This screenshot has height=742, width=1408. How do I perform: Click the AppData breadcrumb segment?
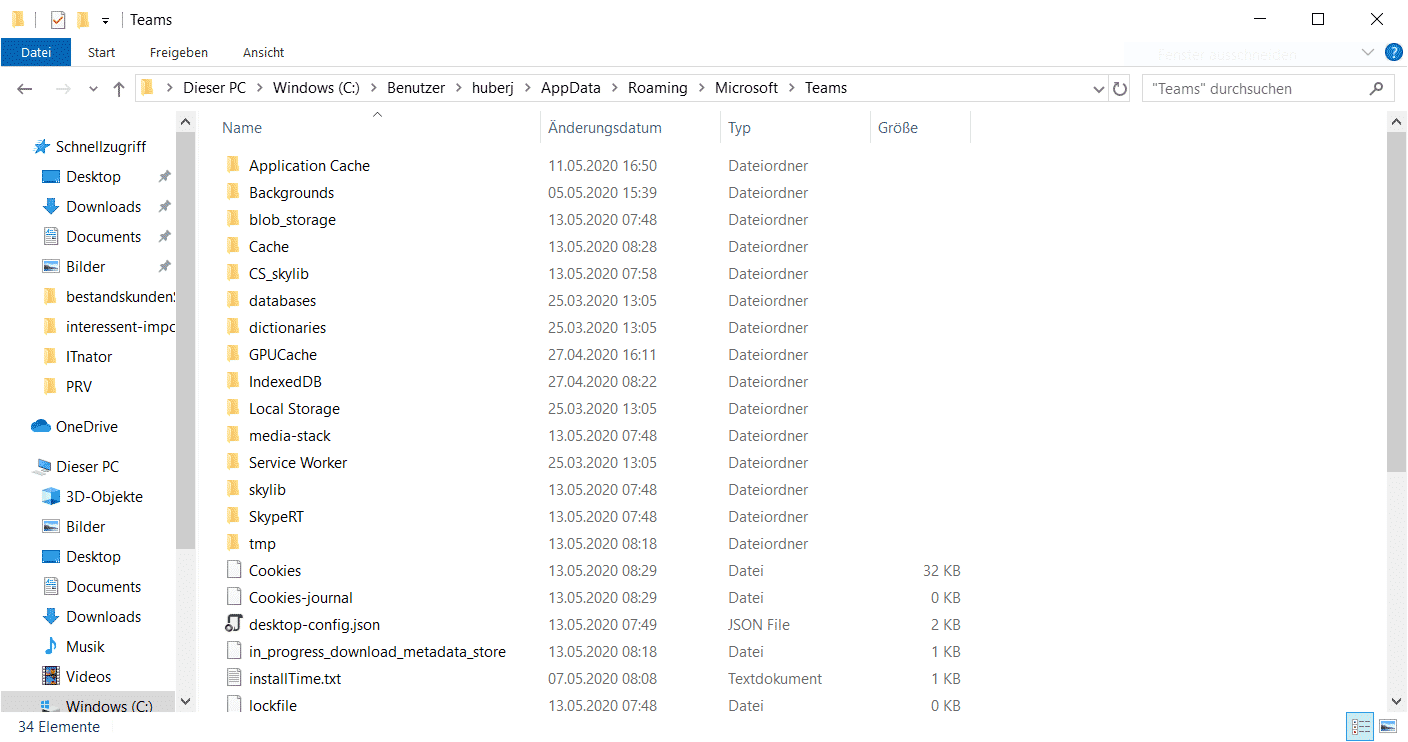tap(571, 88)
